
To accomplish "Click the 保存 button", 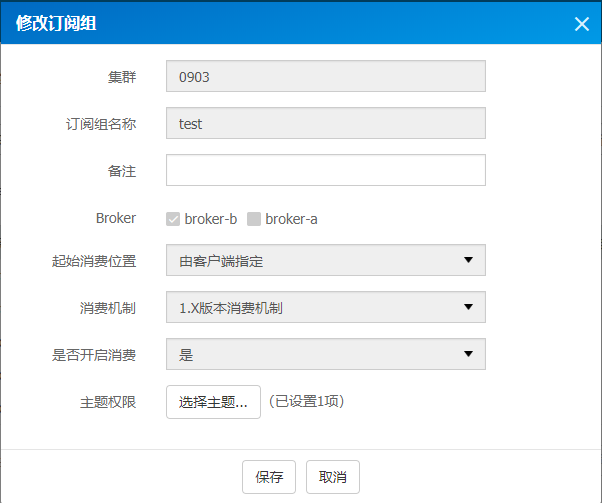I will (x=269, y=477).
